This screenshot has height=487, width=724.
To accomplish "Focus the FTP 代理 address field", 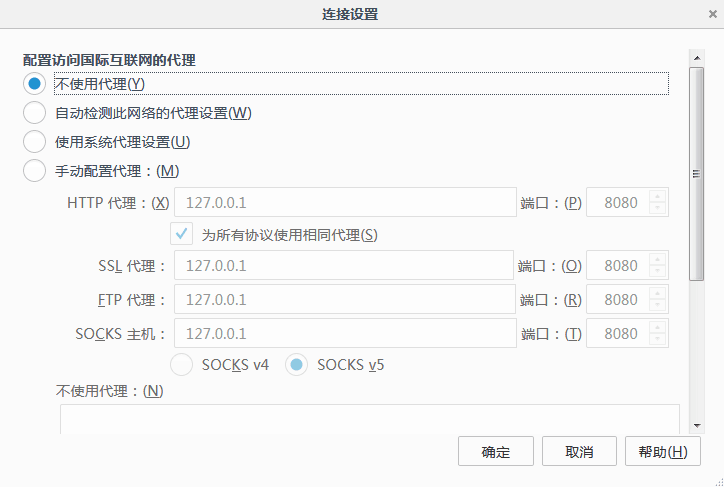I will [345, 300].
